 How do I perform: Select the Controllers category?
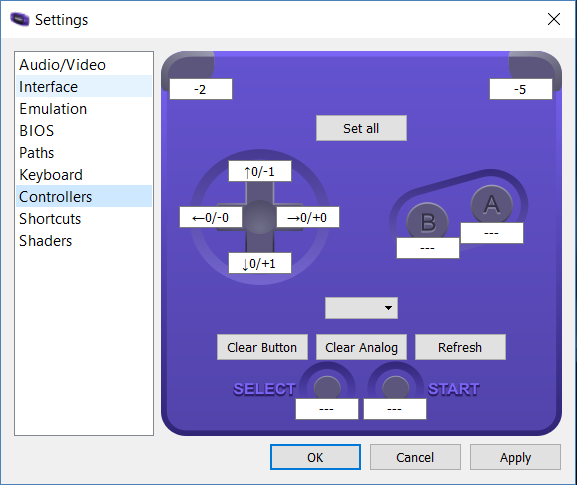pos(84,197)
